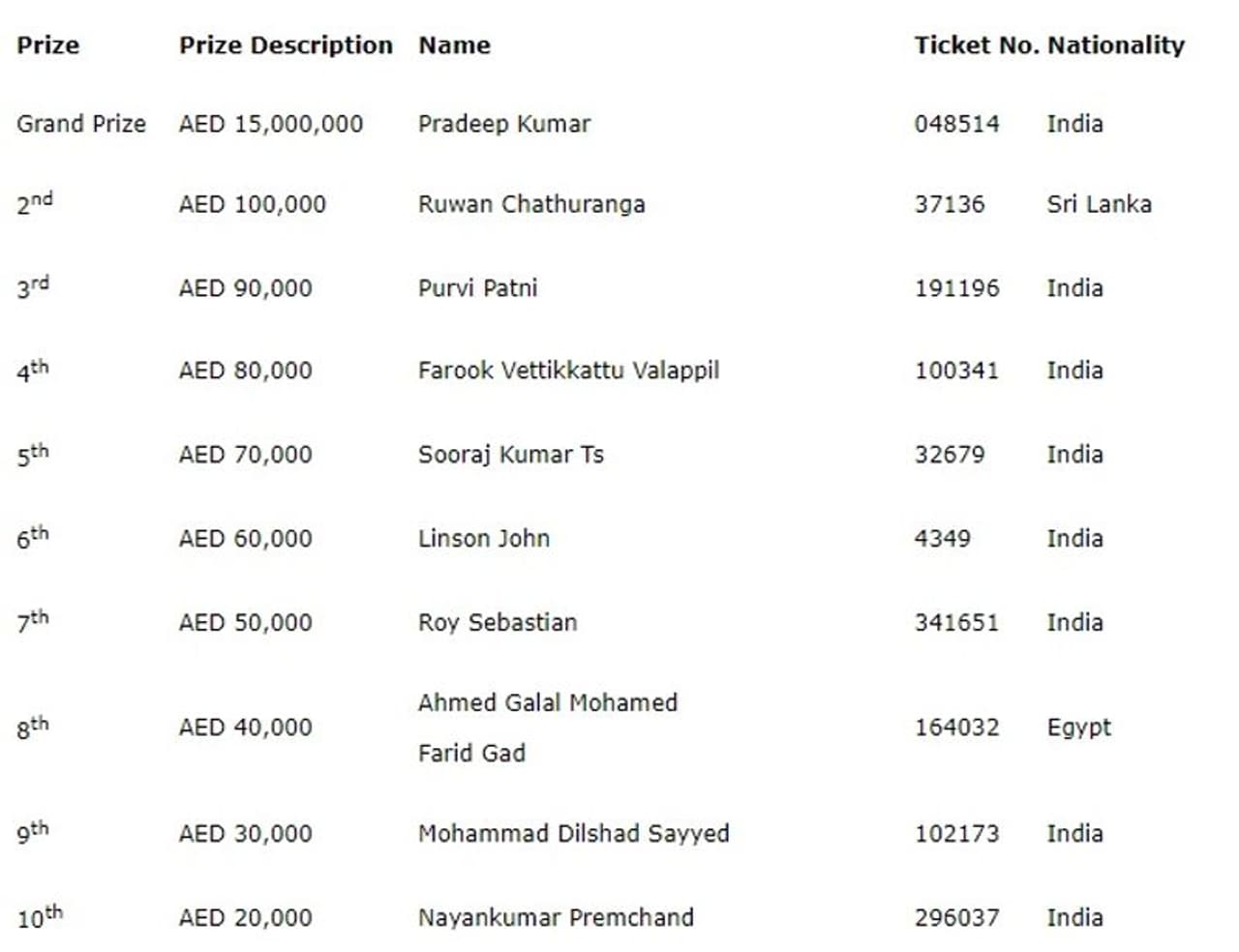The image size is (1239, 952).
Task: Click the Name column header
Action: tap(454, 45)
